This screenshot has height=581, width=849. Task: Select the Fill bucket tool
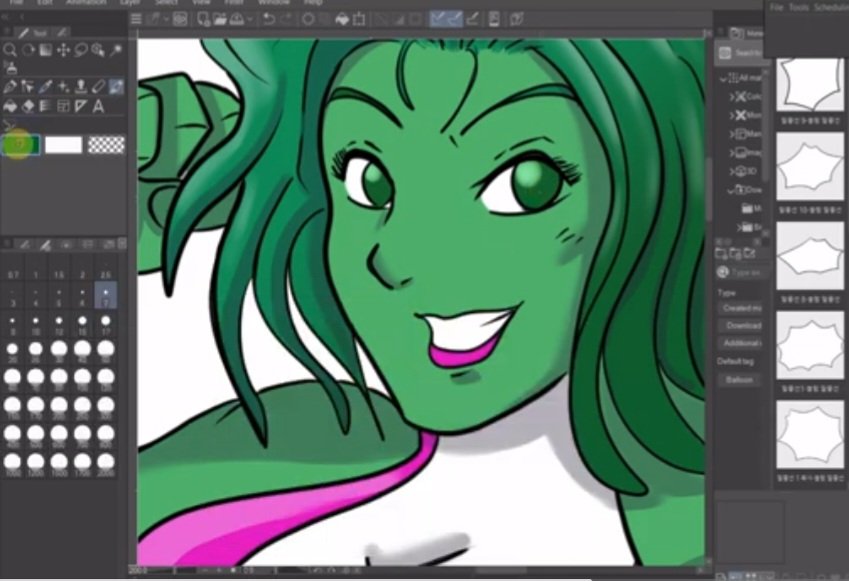(x=10, y=106)
